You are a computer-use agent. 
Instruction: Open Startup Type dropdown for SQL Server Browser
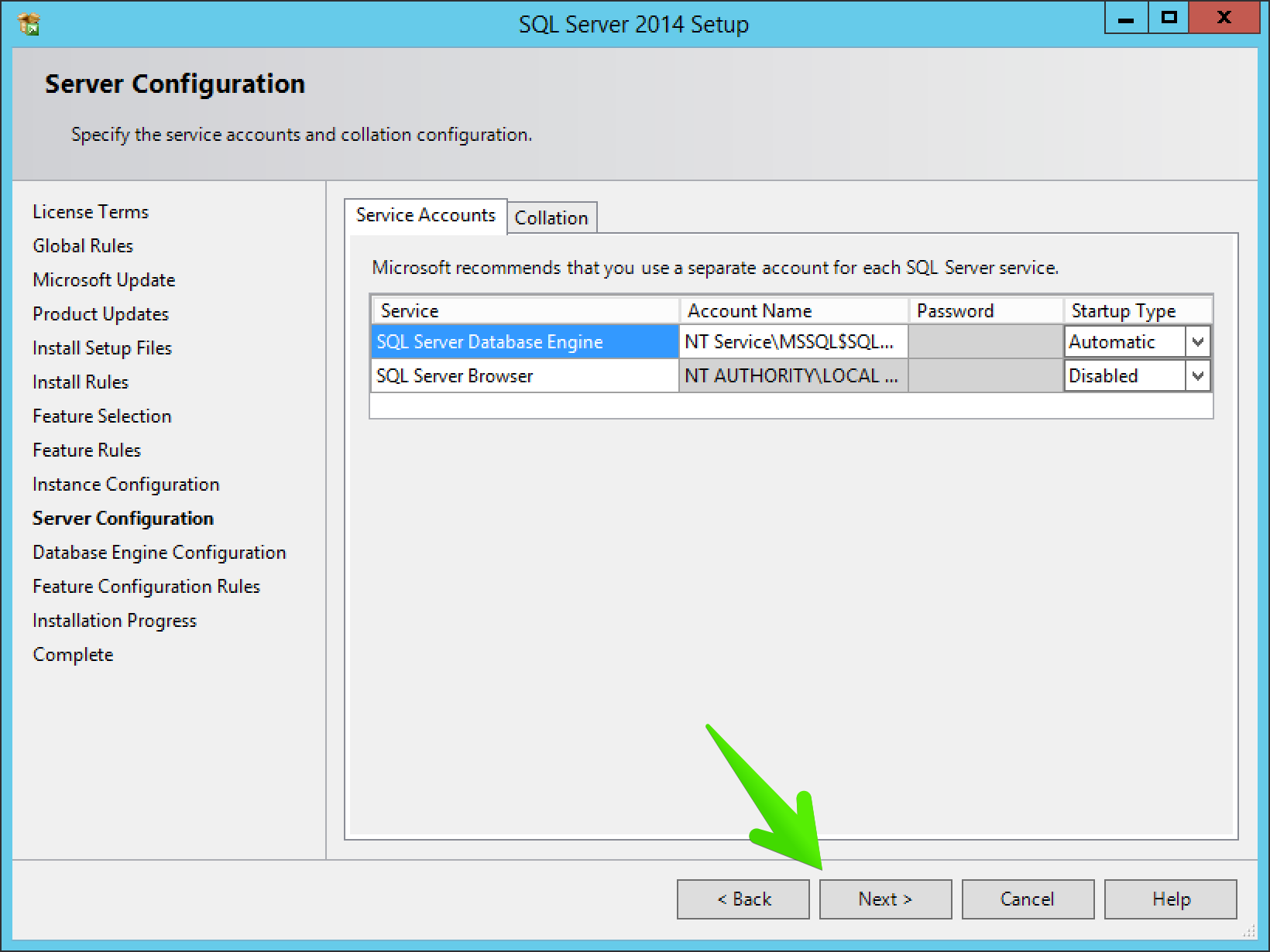point(1198,375)
